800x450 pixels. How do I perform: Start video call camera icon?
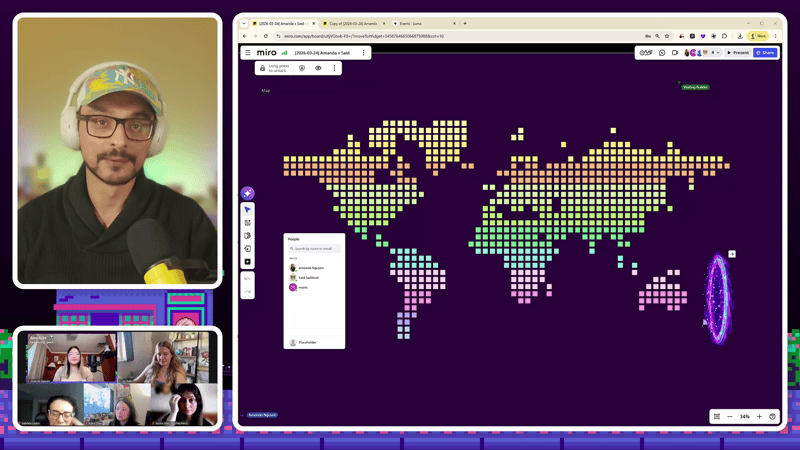[x=674, y=53]
